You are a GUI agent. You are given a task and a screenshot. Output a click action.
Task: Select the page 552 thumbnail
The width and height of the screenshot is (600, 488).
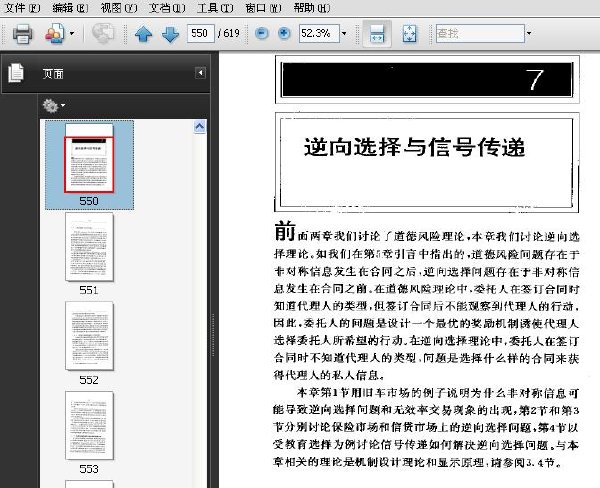point(89,336)
